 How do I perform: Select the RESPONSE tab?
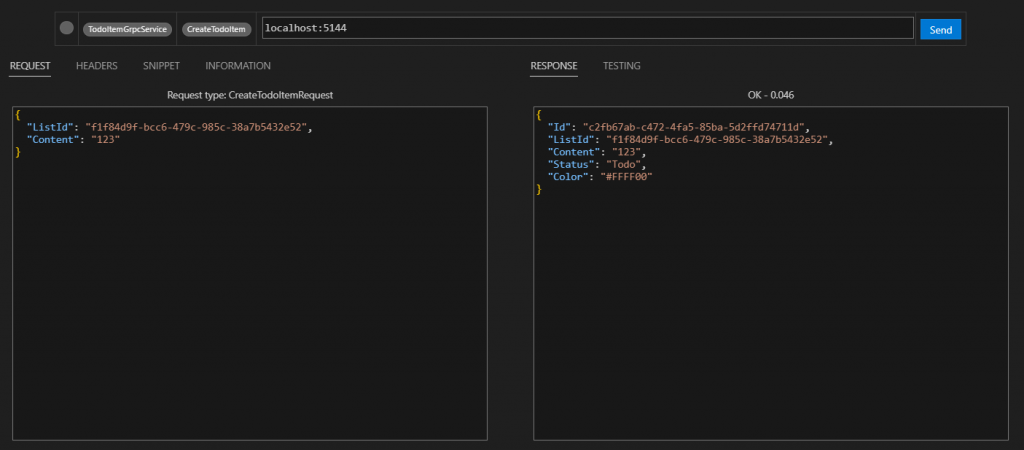point(553,66)
